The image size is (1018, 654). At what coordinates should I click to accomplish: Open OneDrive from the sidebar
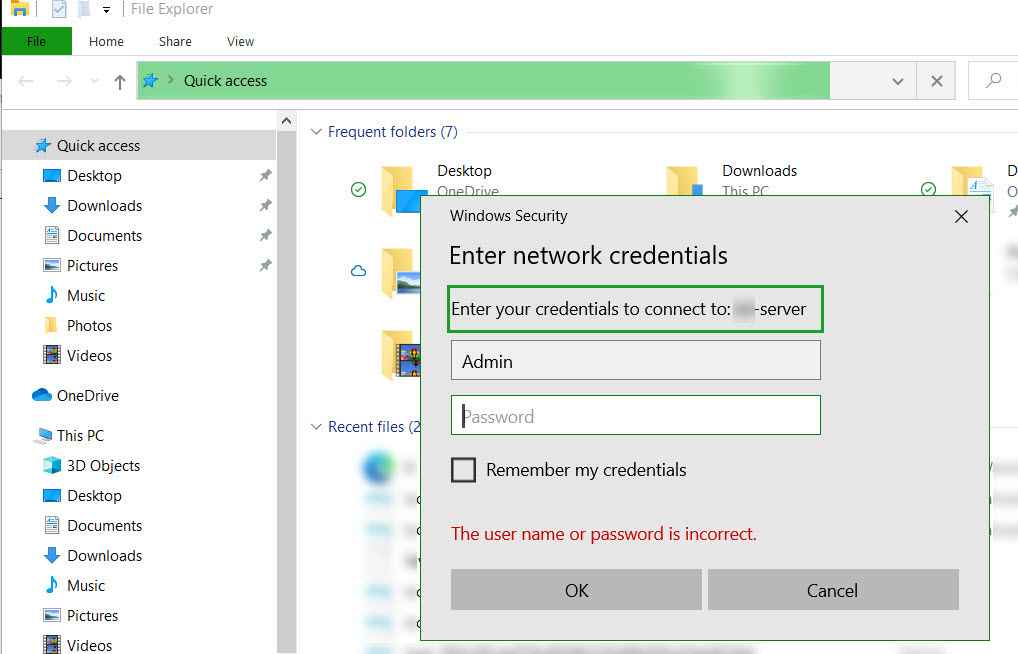84,395
